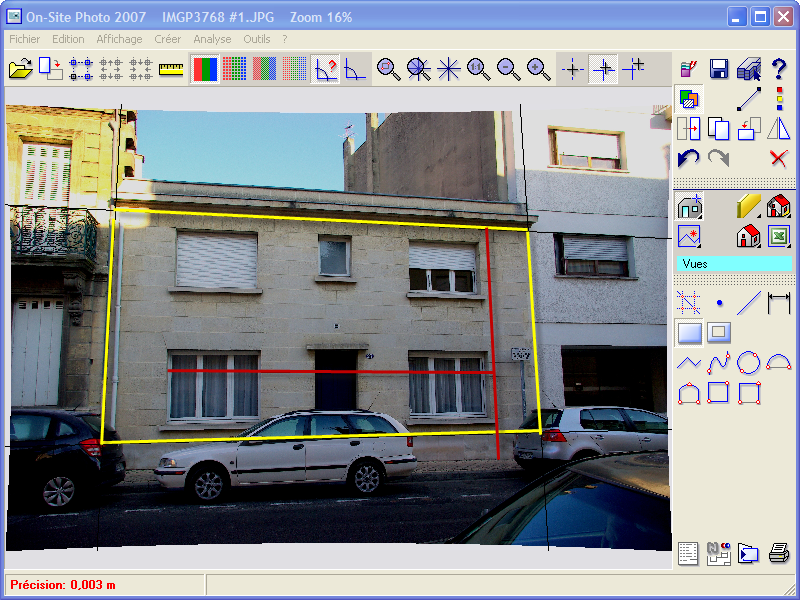The width and height of the screenshot is (800, 600).
Task: Click the blue control points rectangle icon
Action: tap(81, 69)
